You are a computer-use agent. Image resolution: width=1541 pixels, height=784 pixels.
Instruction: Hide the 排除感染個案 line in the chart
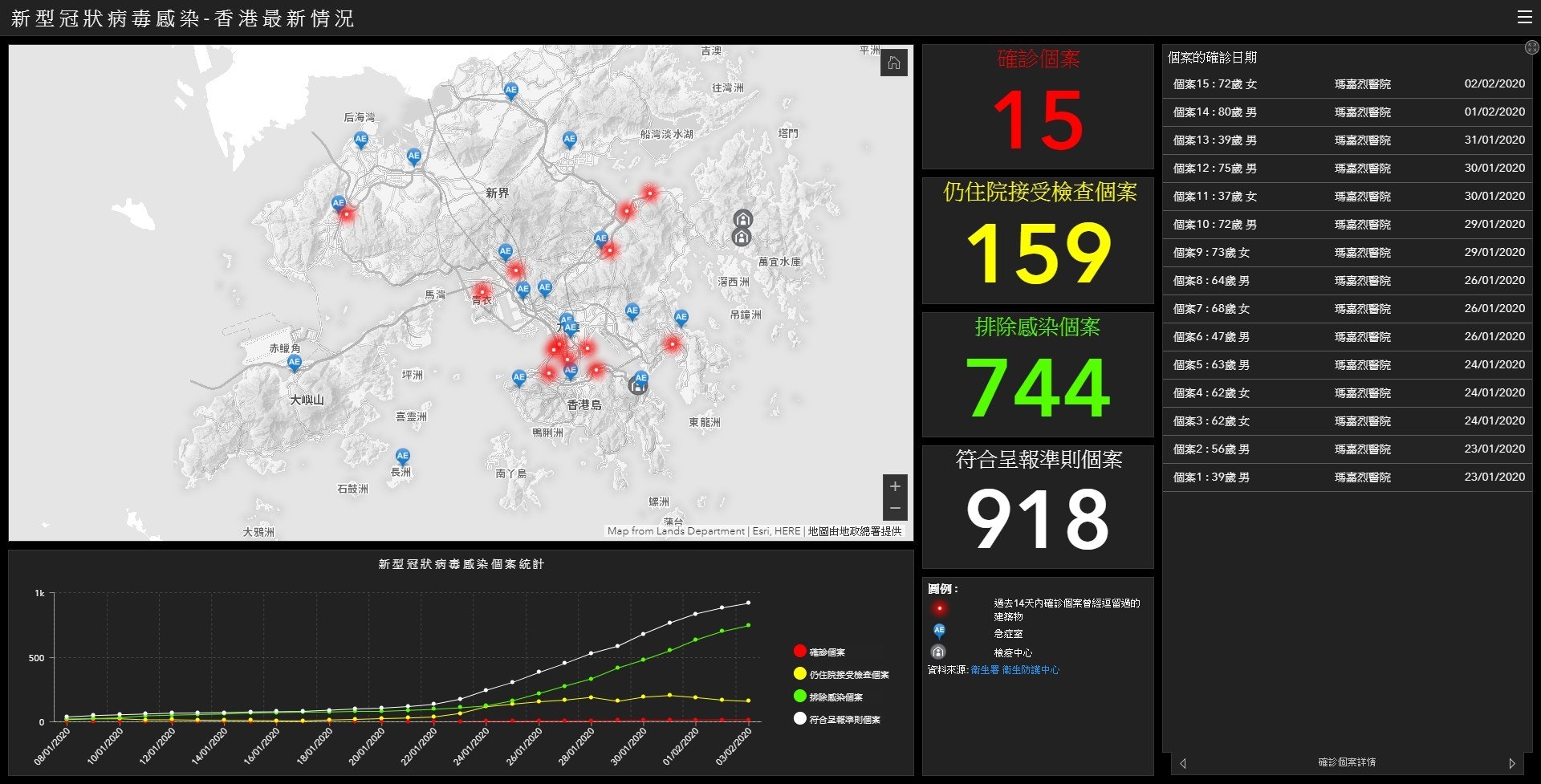pos(836,697)
